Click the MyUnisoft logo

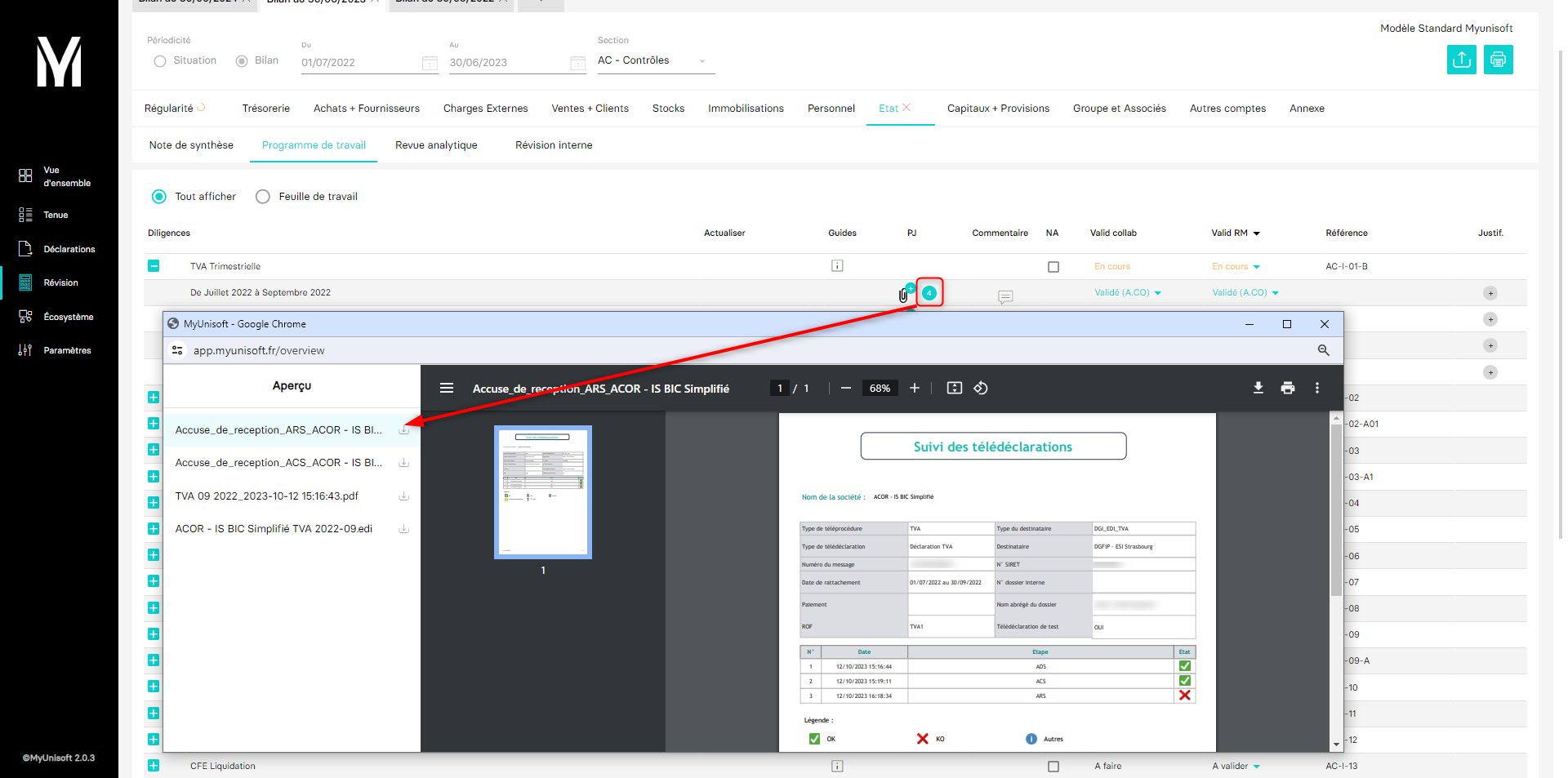click(x=59, y=61)
